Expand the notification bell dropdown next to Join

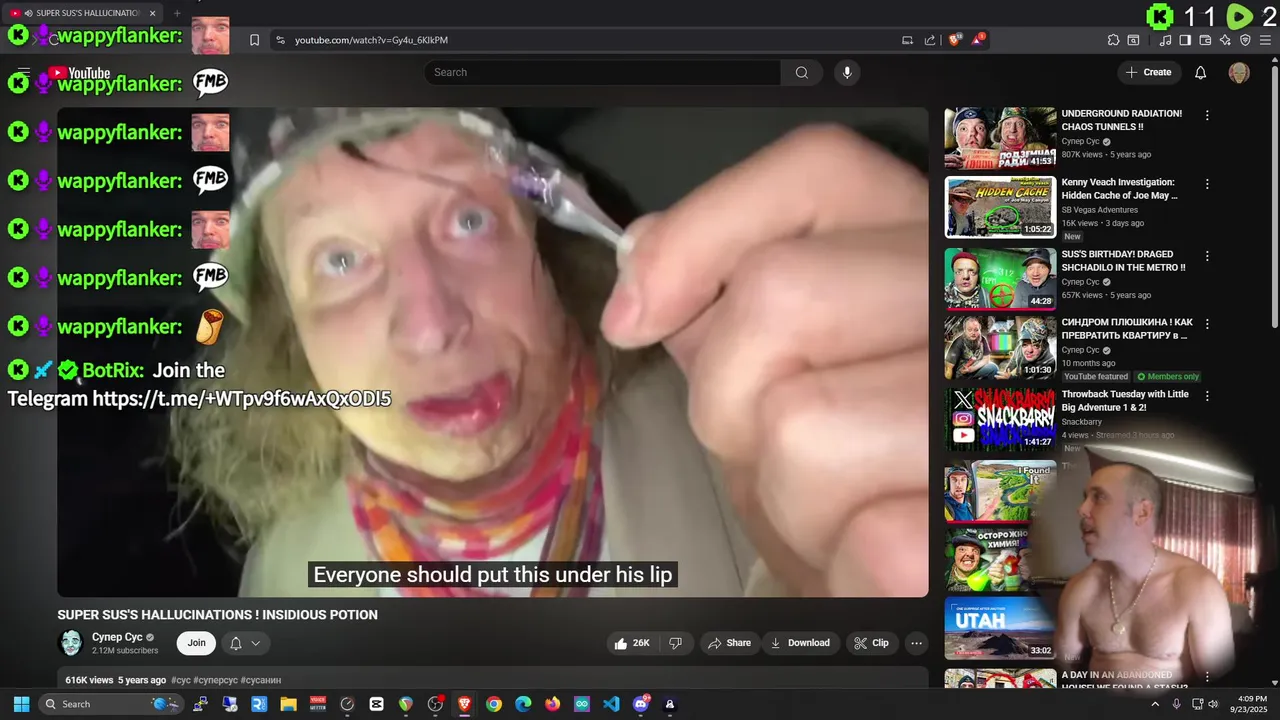pos(245,643)
